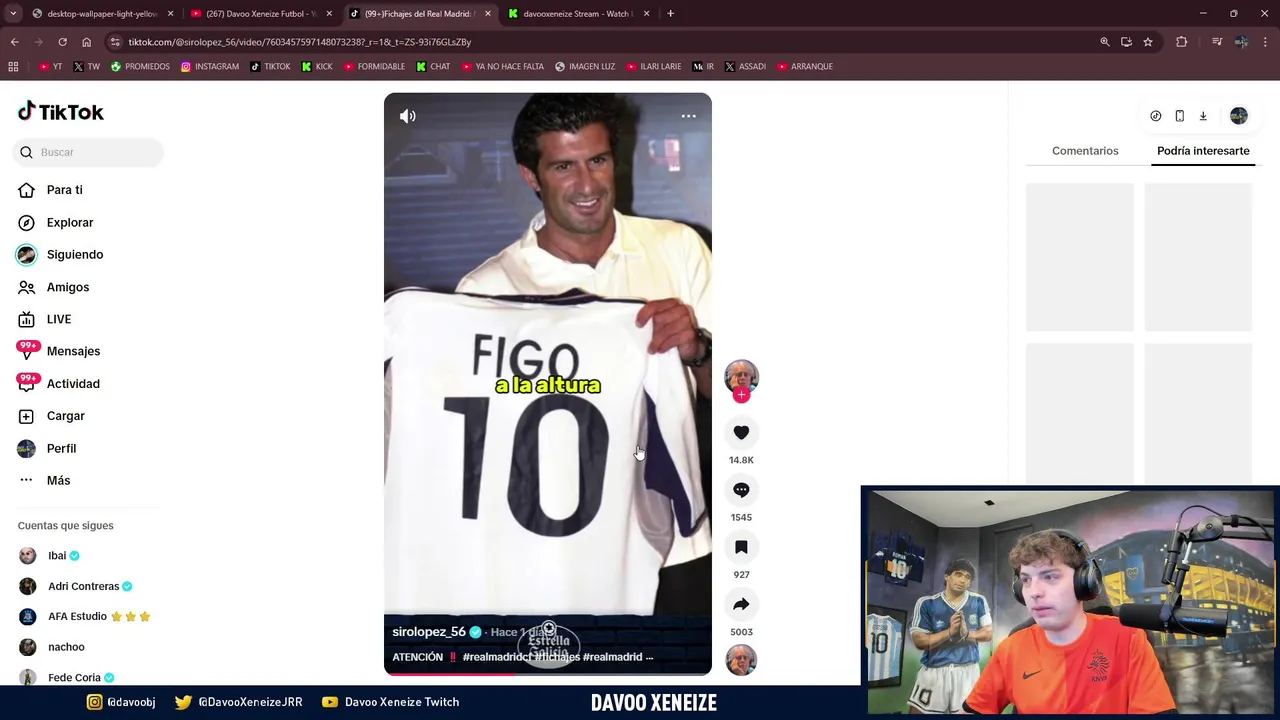This screenshot has width=1280, height=720.
Task: Click the phone app icon in header
Action: (1180, 116)
